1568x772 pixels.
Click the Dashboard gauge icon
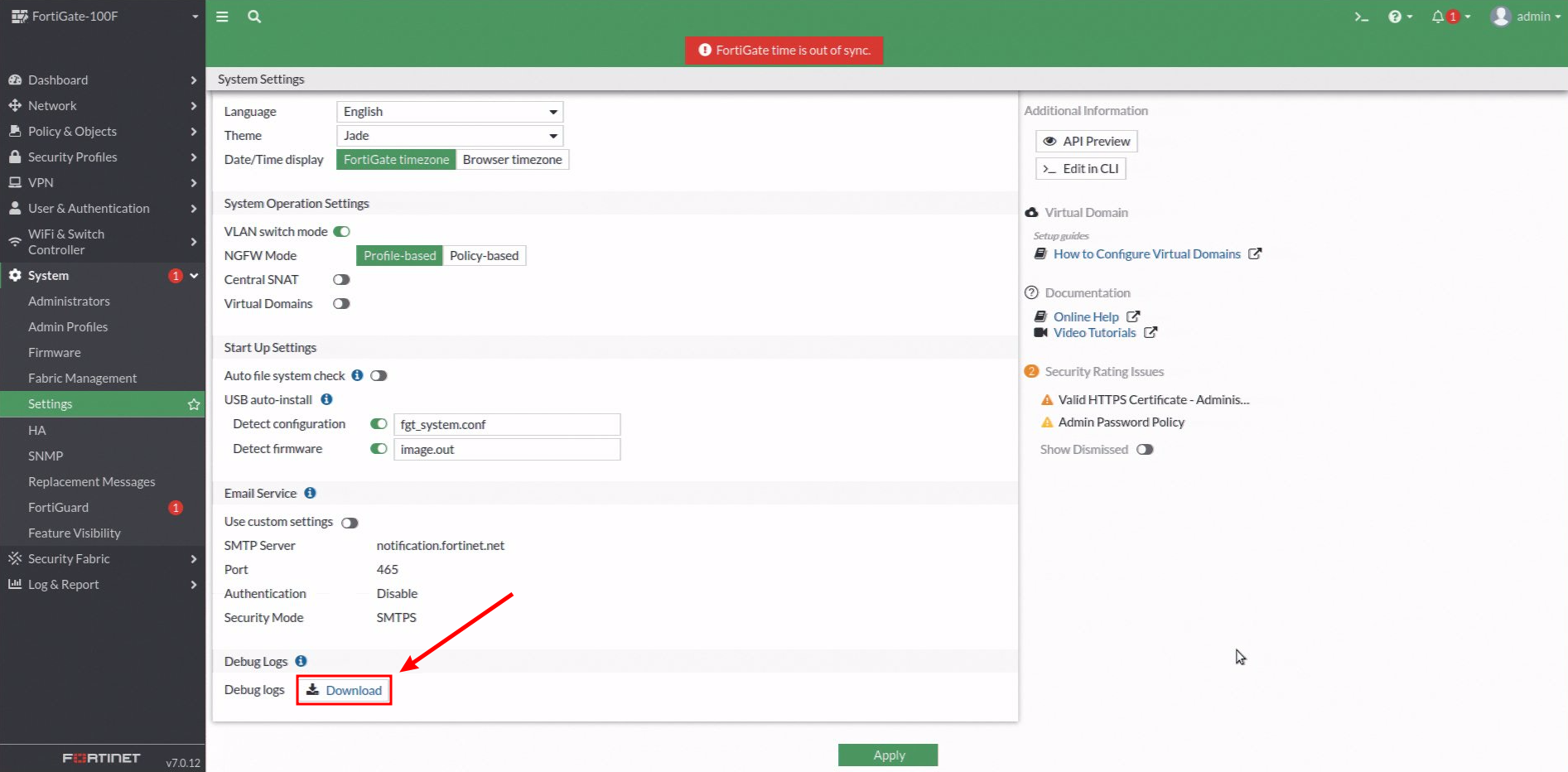click(x=15, y=80)
